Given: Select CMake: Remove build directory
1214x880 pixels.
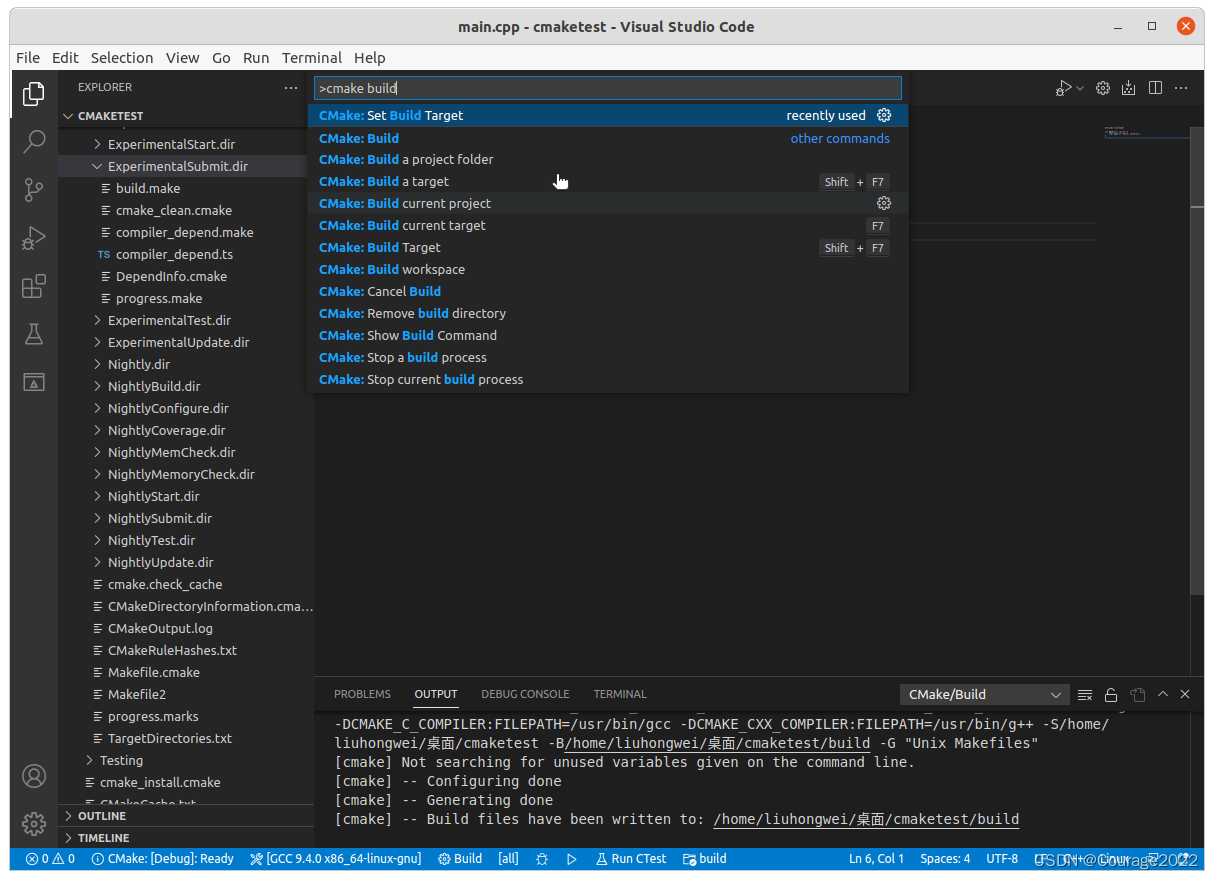Looking at the screenshot, I should pos(608,313).
